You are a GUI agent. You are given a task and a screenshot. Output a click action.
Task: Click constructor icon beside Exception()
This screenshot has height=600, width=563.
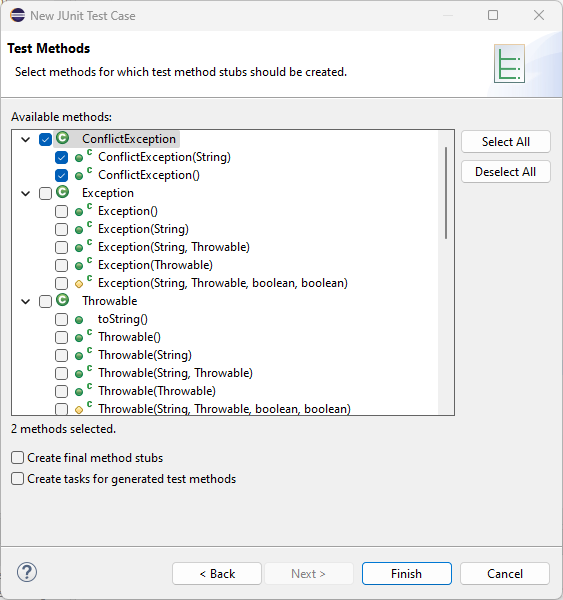click(x=84, y=210)
